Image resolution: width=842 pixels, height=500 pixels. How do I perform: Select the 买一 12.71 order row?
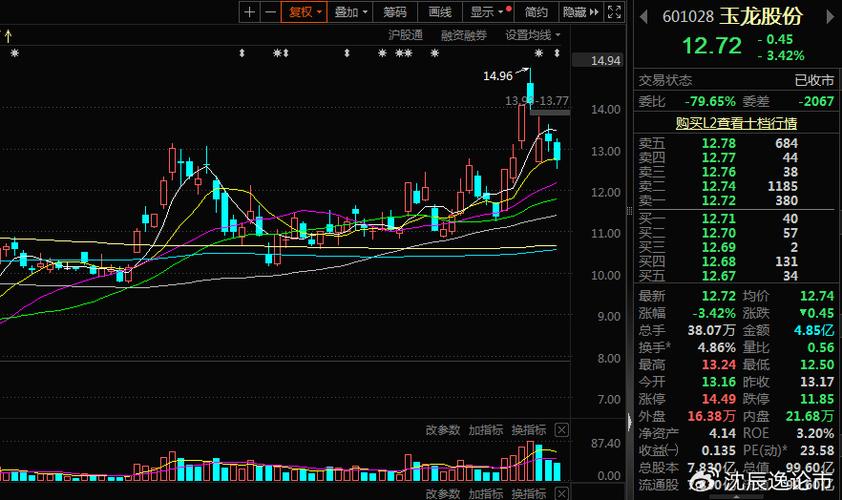736,219
